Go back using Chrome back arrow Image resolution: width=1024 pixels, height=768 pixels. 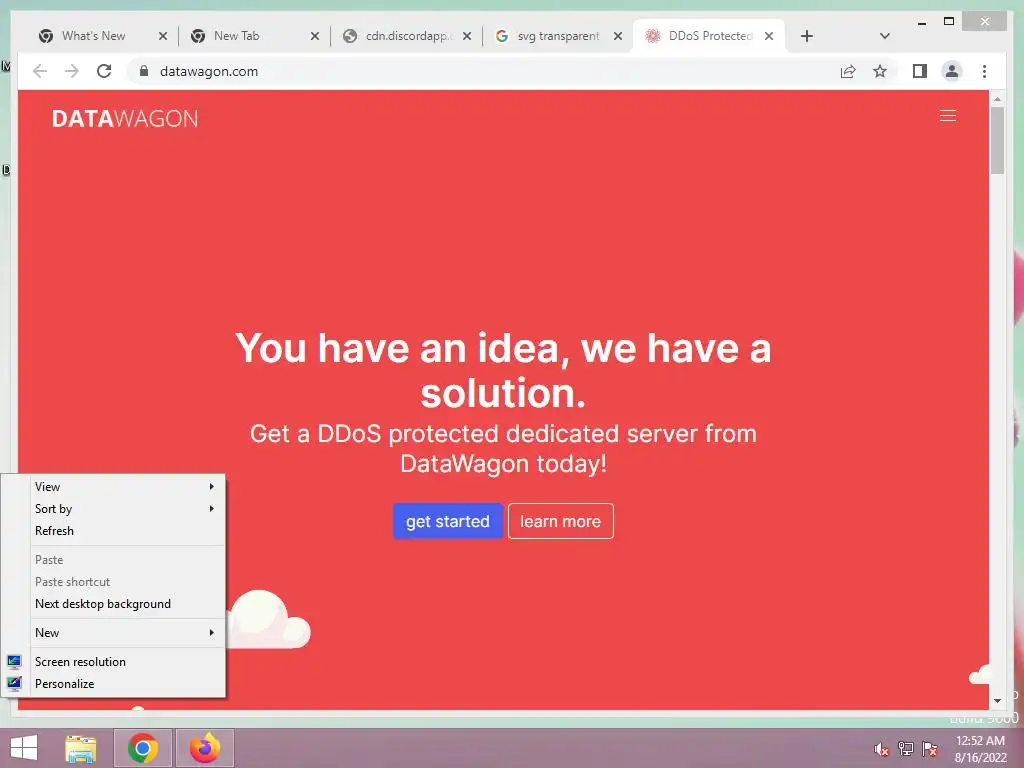click(40, 71)
